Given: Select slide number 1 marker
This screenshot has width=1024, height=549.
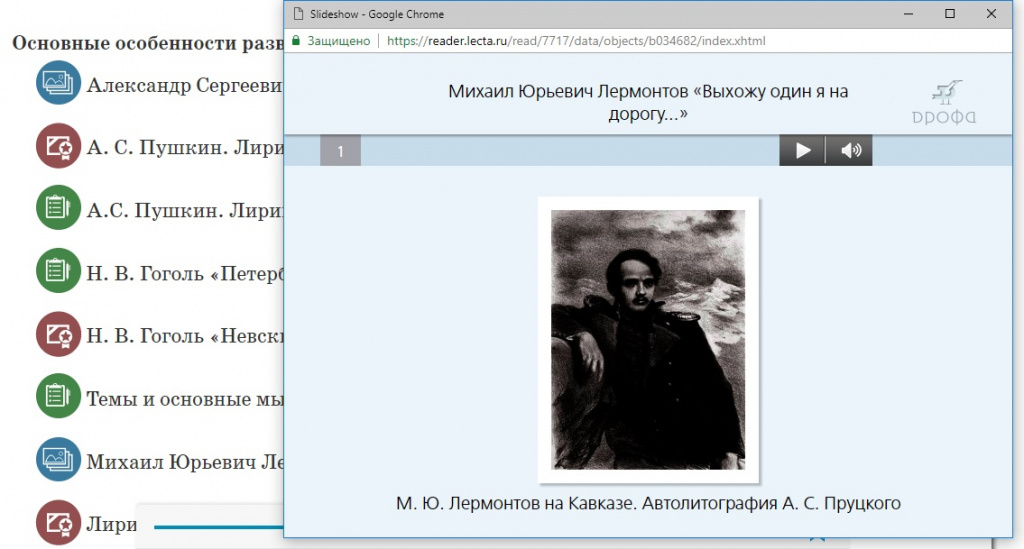Looking at the screenshot, I should [340, 151].
